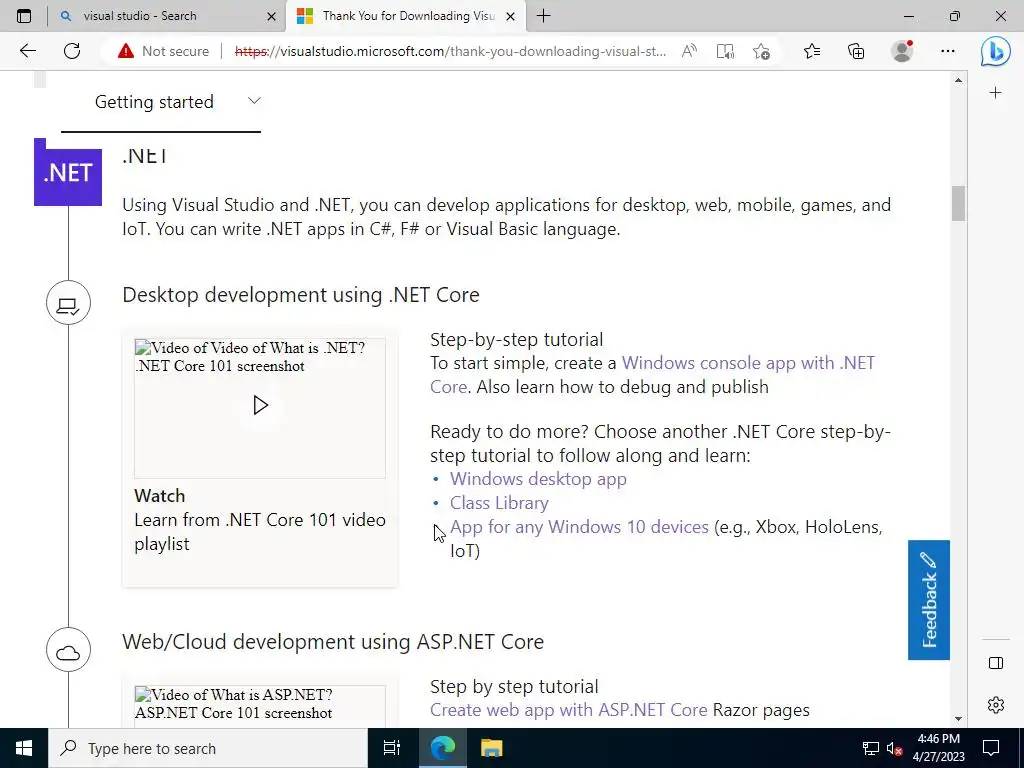
Task: Click the Desktop development using .NET Core heading
Action: [x=300, y=295]
